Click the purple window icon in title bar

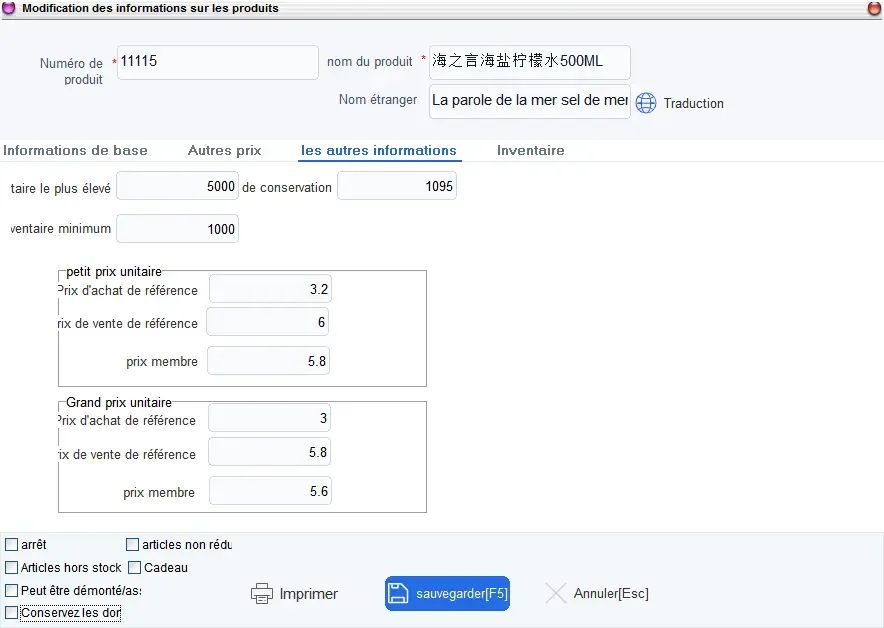point(8,8)
